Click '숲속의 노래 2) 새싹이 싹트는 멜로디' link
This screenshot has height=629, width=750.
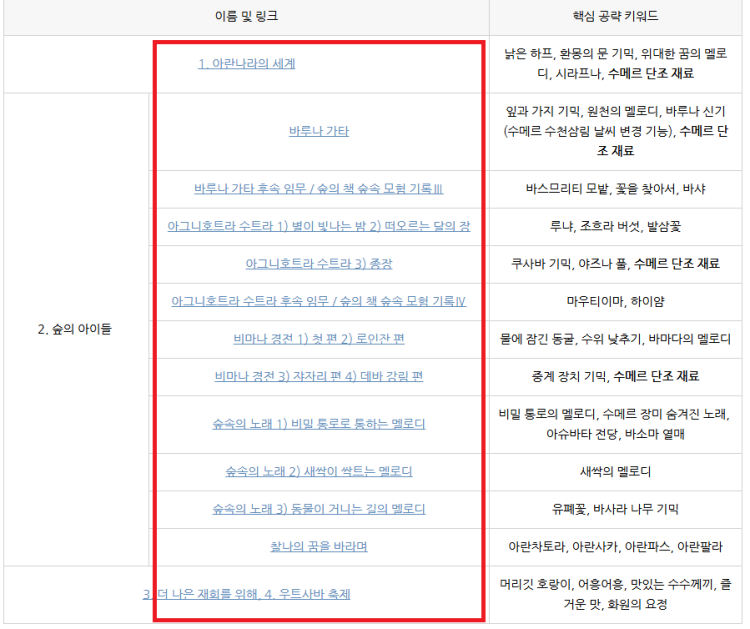coord(318,471)
